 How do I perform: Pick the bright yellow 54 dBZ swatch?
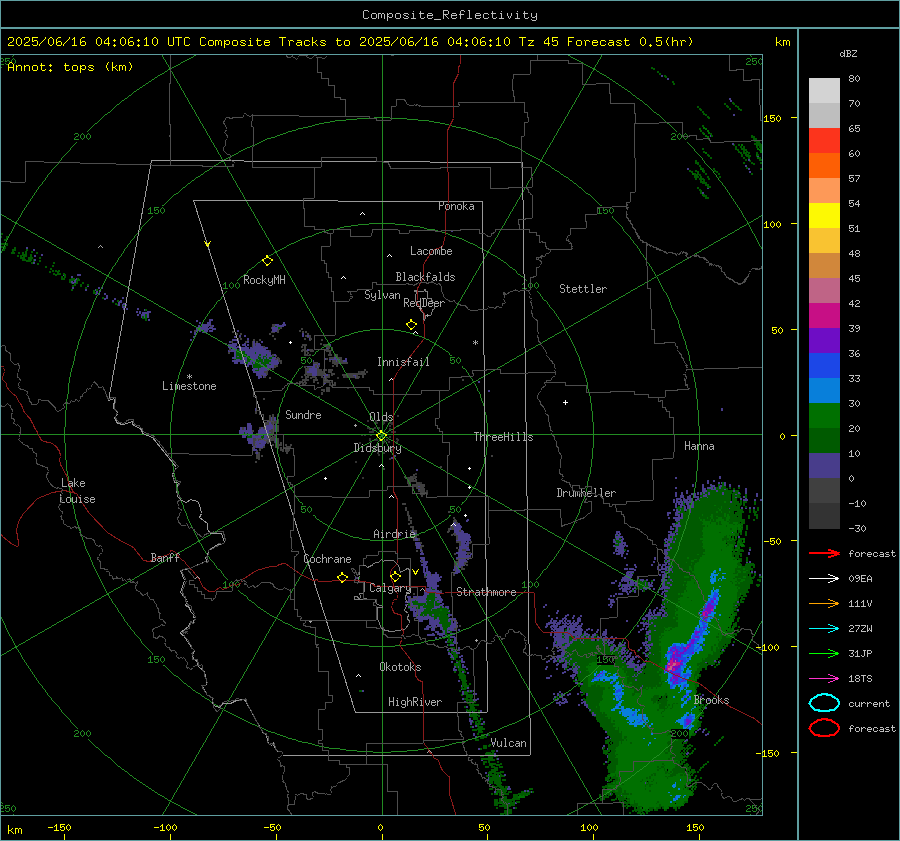(x=824, y=215)
